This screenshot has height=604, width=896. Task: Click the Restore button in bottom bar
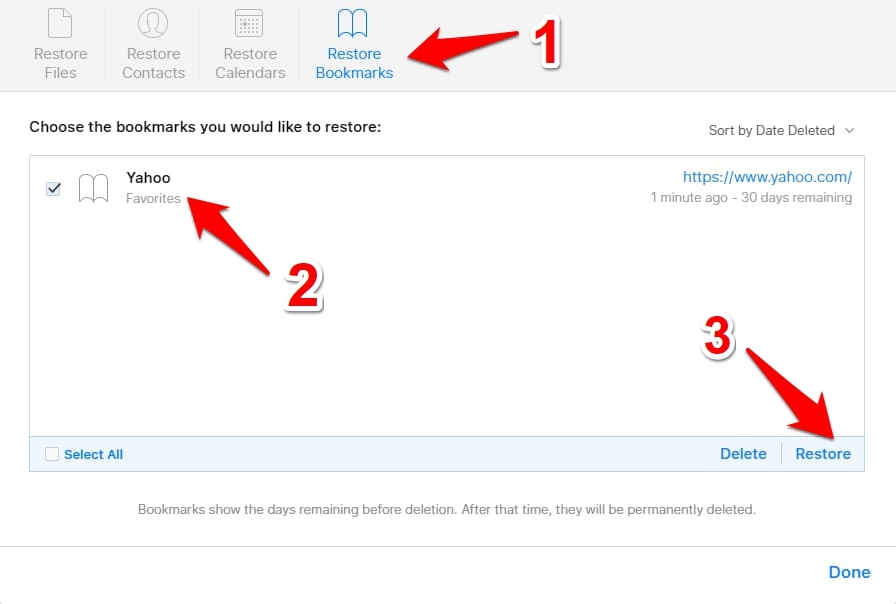coord(823,454)
